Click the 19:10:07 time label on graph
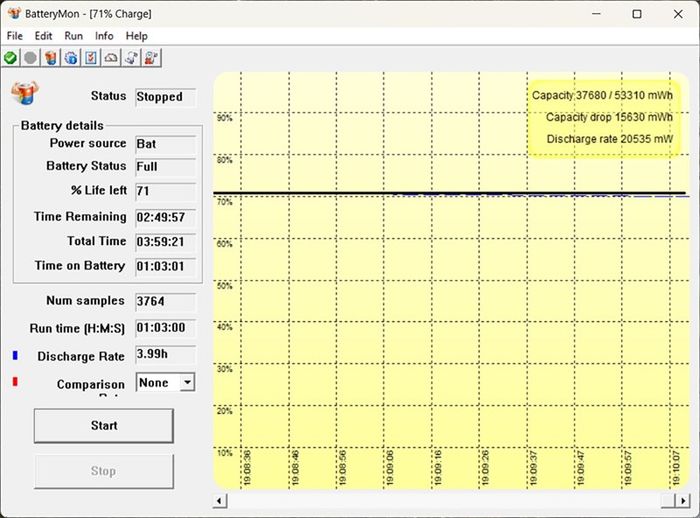The height and width of the screenshot is (518, 700). click(676, 468)
